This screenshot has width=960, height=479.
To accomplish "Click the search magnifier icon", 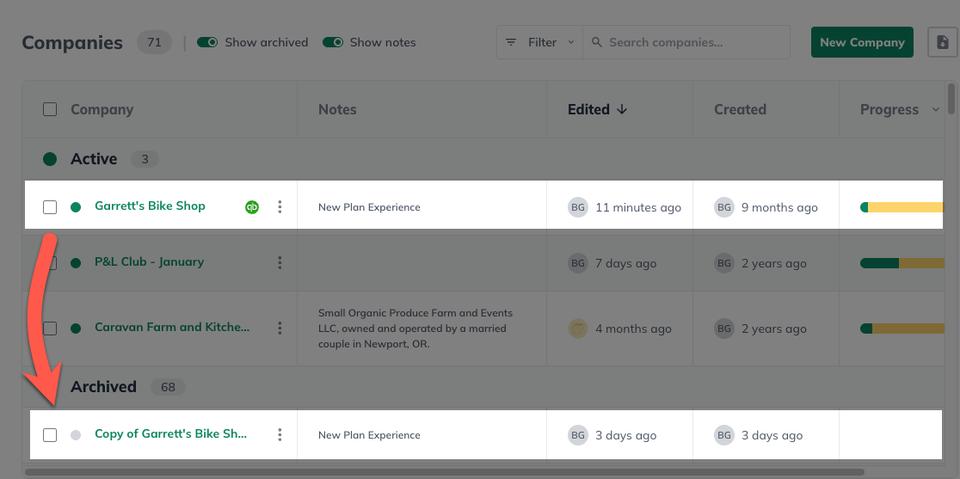I will click(x=596, y=42).
